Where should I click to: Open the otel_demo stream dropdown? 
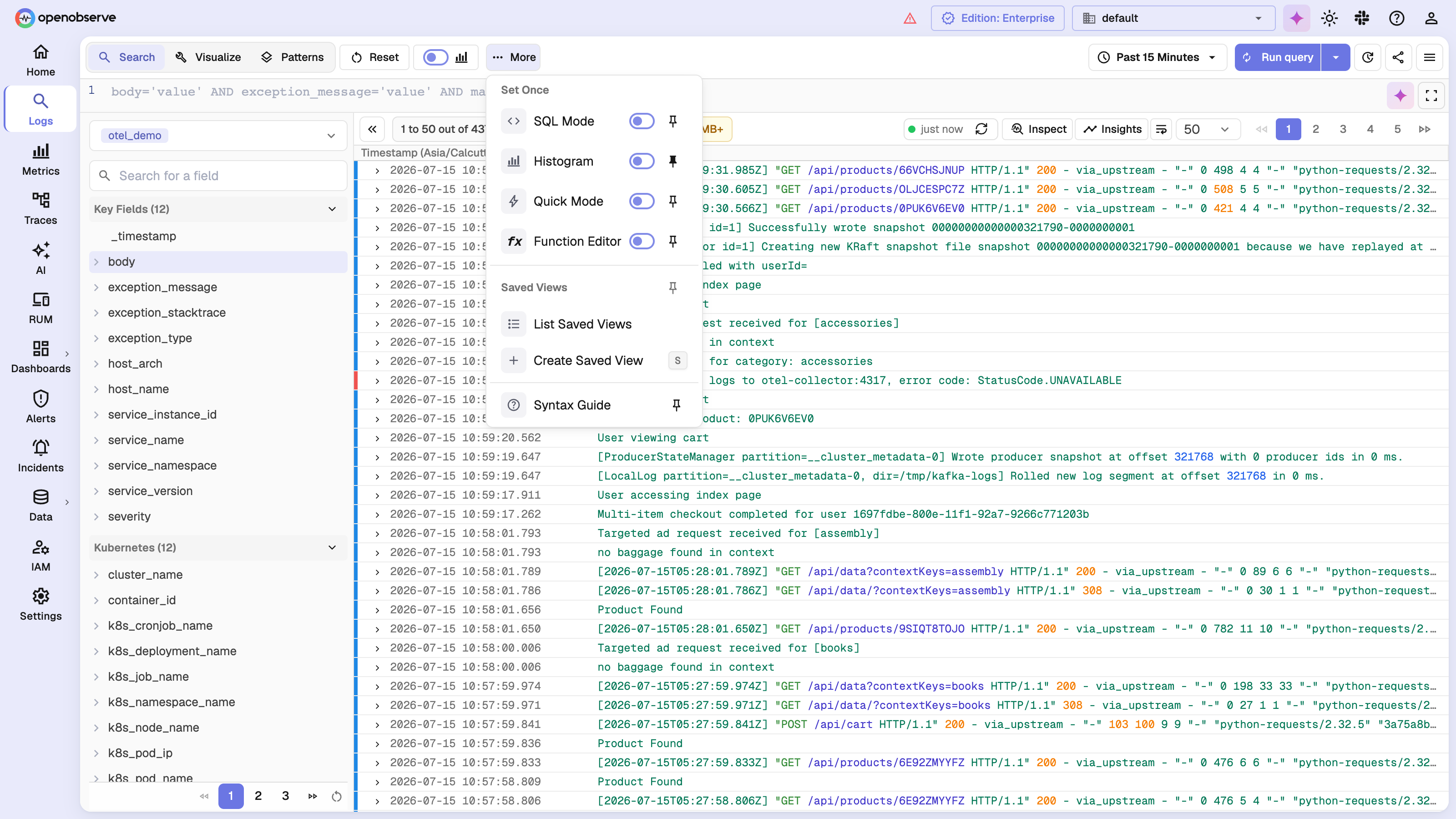pos(218,136)
